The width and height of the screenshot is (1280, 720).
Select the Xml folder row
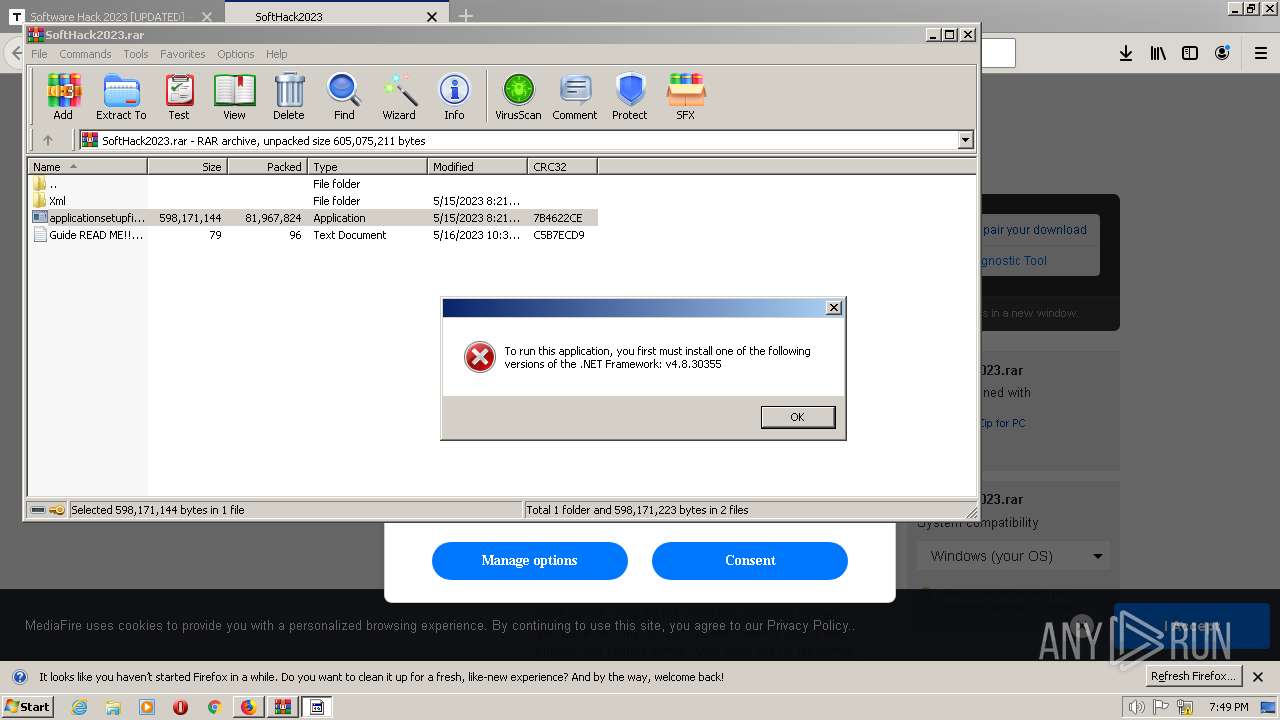[x=313, y=201]
